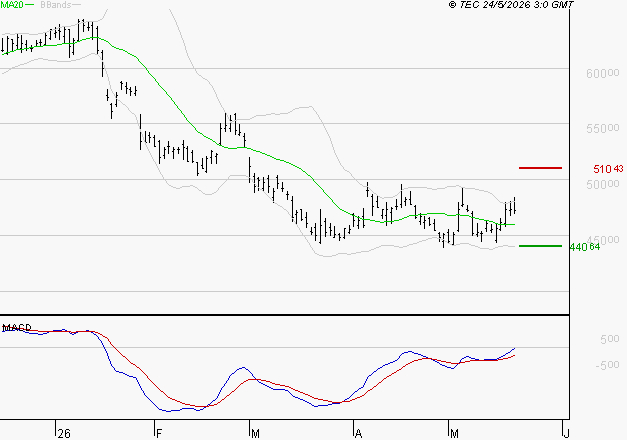Screen dimensions: 627x440
Task: Click the MACD panel label
Action: click(17, 328)
